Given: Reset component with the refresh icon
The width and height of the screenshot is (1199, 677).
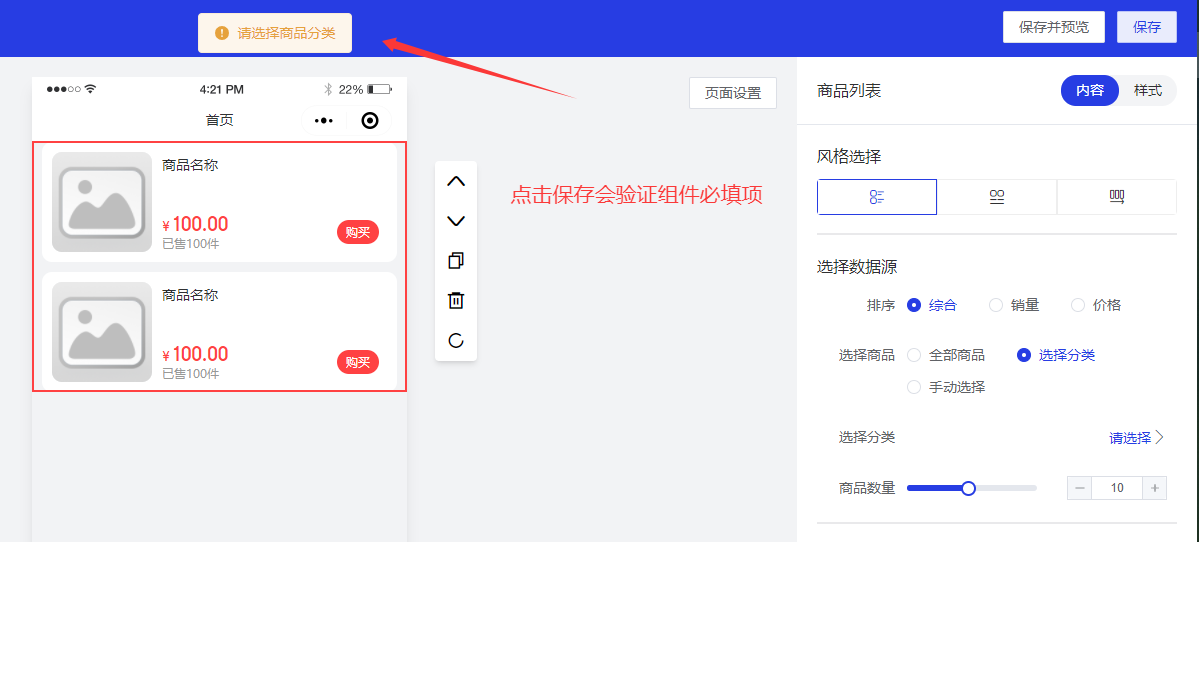Looking at the screenshot, I should click(456, 341).
